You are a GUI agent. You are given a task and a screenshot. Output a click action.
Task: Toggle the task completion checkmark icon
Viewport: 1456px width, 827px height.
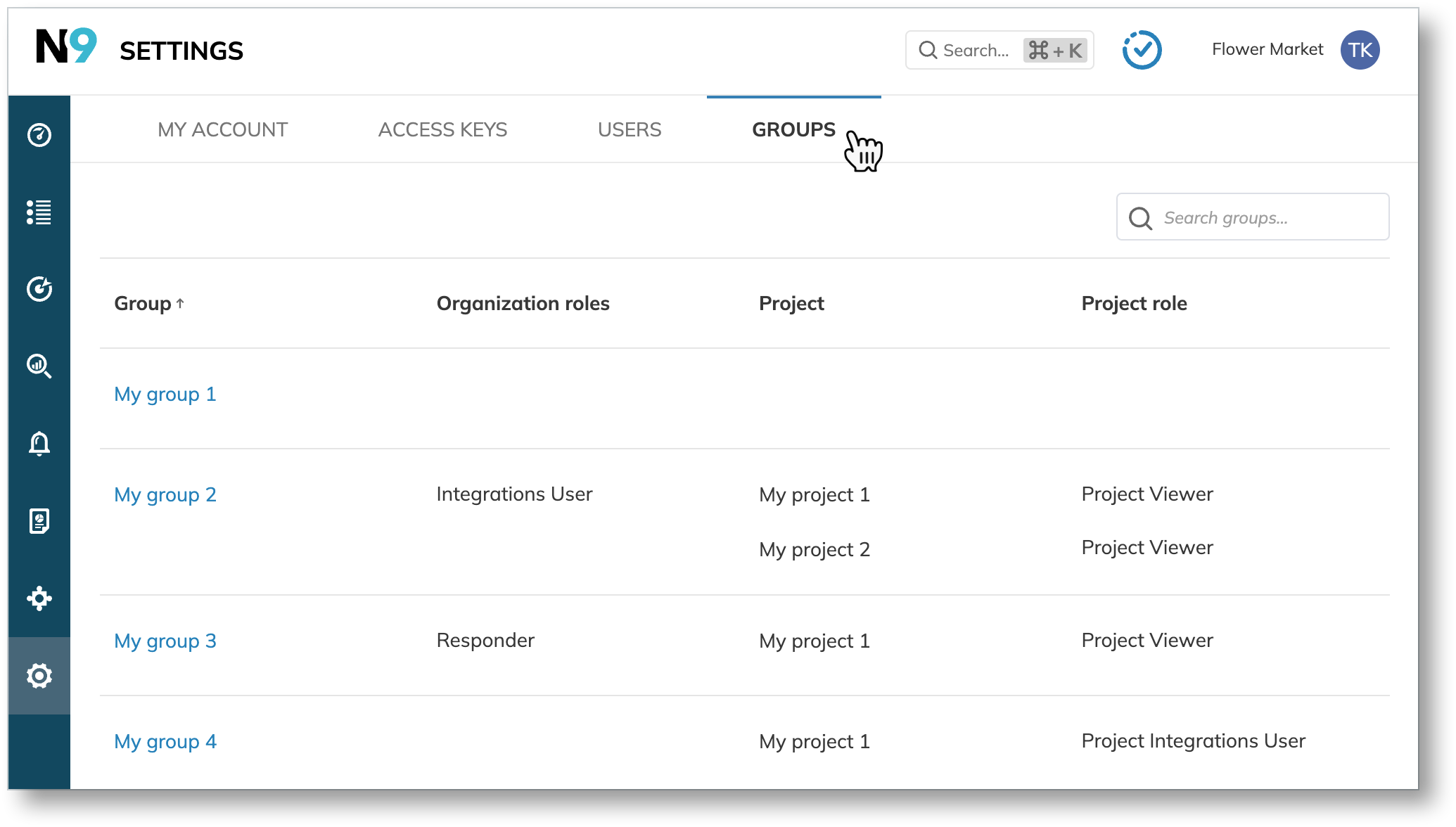[x=1140, y=49]
